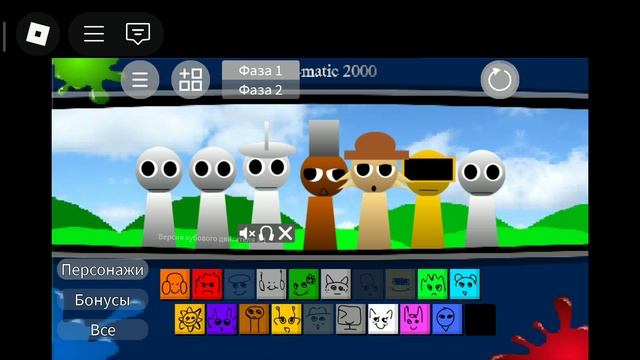Switch to Фаза 2
Screen dimensions: 640x360
260,89
